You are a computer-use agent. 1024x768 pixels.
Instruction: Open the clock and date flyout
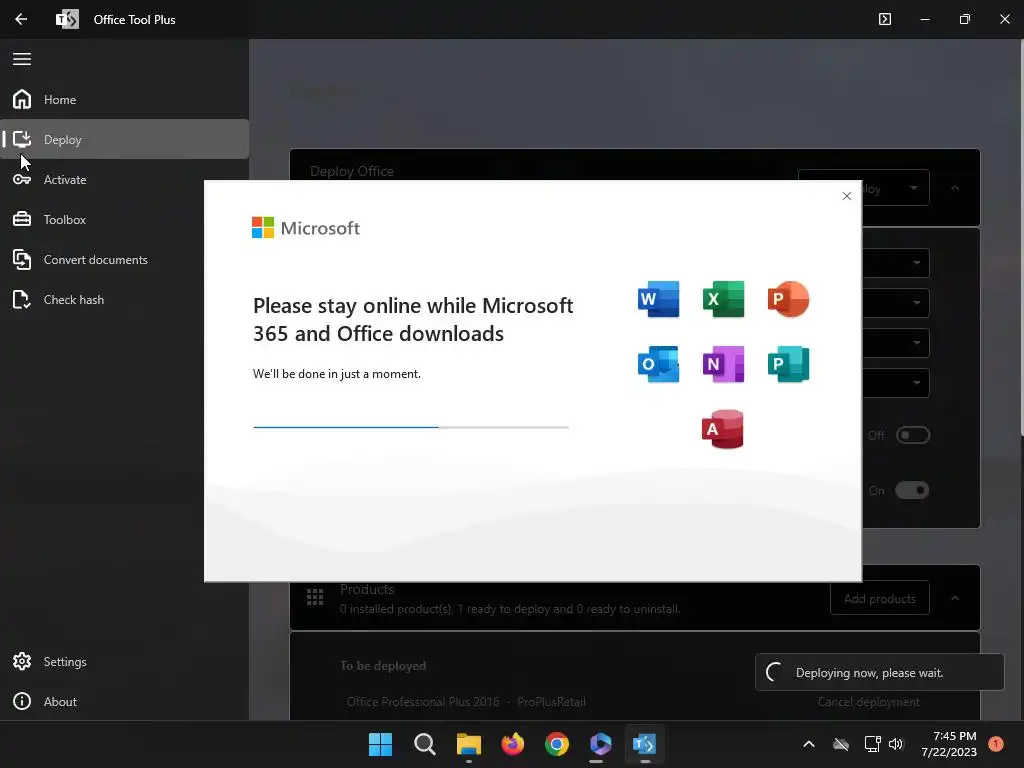tap(949, 744)
